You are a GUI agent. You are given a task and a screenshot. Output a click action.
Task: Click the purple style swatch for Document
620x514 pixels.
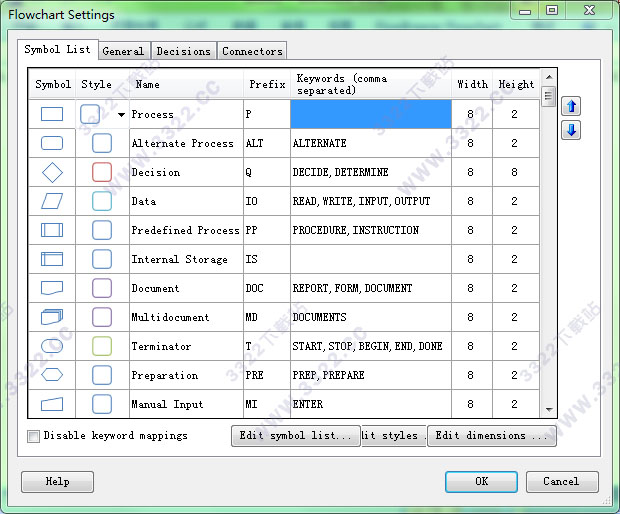pos(102,288)
